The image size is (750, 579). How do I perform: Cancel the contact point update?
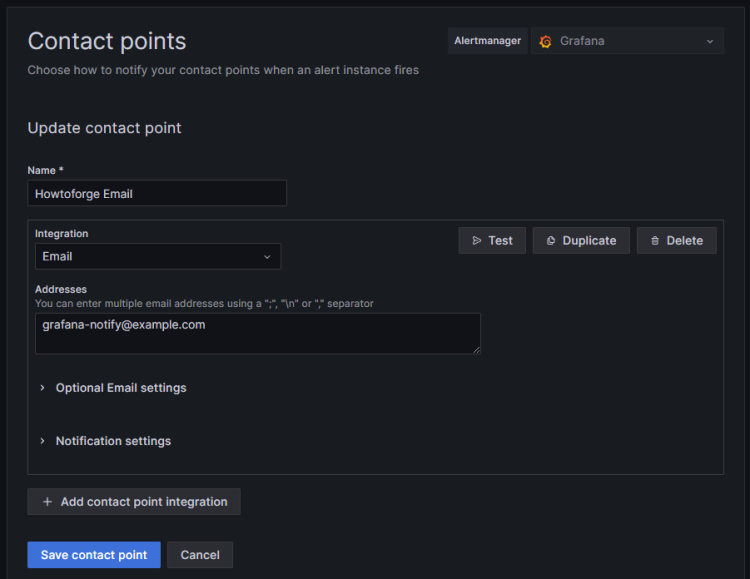tap(200, 555)
